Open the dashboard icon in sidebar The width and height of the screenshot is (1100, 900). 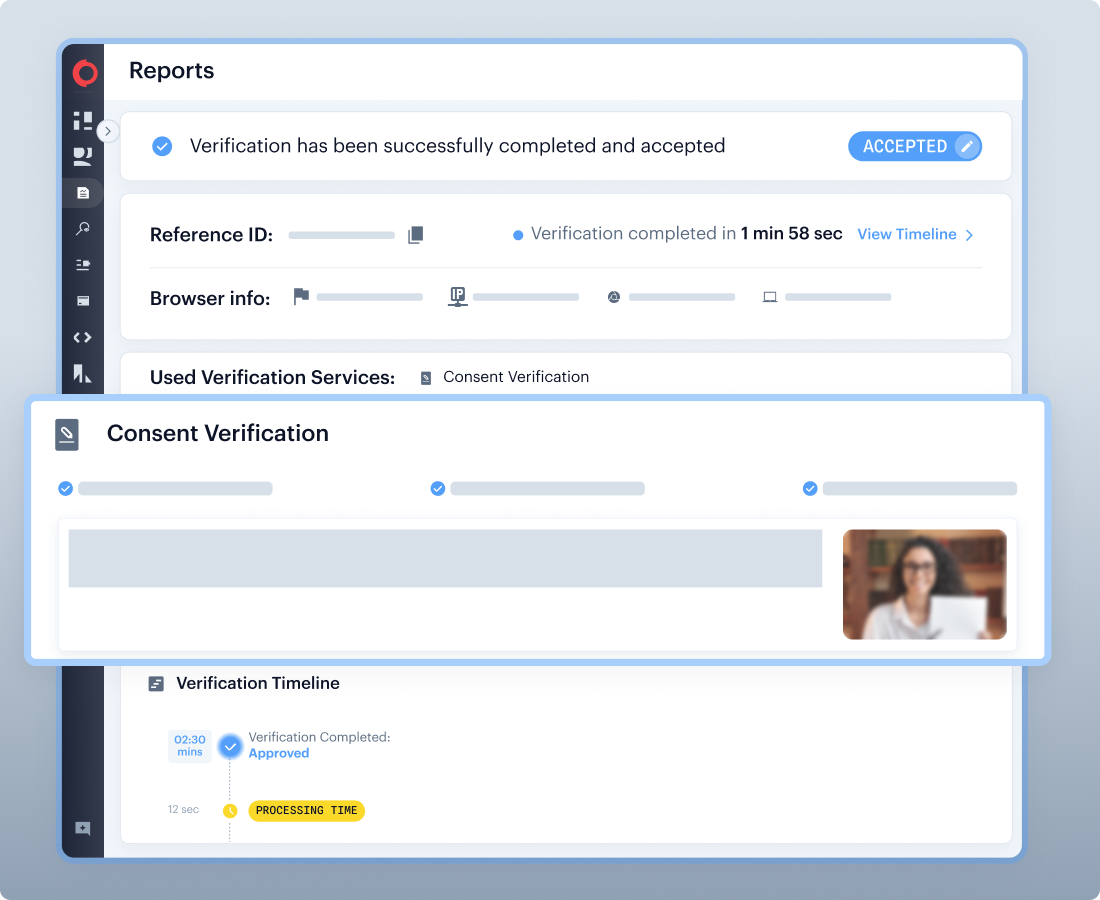click(83, 121)
